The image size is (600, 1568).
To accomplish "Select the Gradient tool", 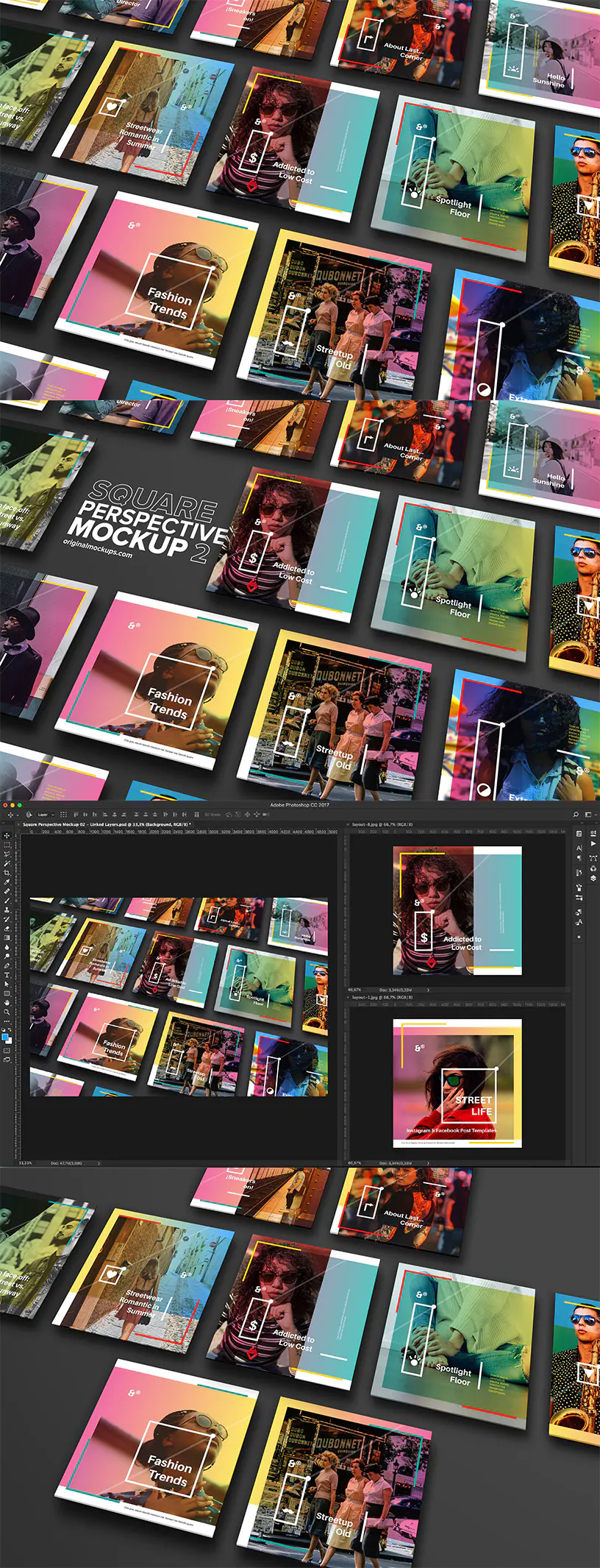I will pyautogui.click(x=7, y=937).
